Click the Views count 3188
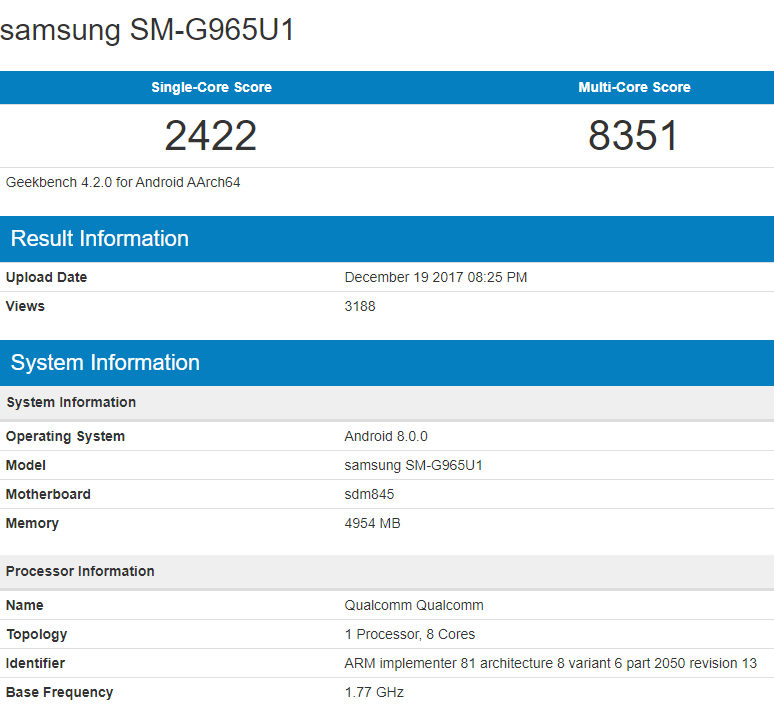Viewport: 774px width, 720px height. [360, 306]
